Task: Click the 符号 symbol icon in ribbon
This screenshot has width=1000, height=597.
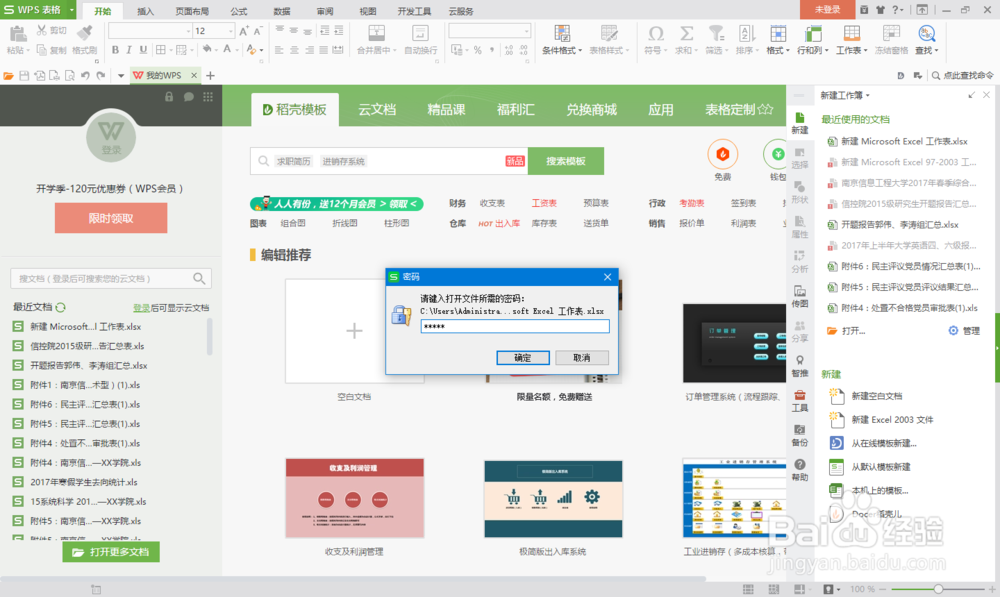Action: click(x=655, y=33)
